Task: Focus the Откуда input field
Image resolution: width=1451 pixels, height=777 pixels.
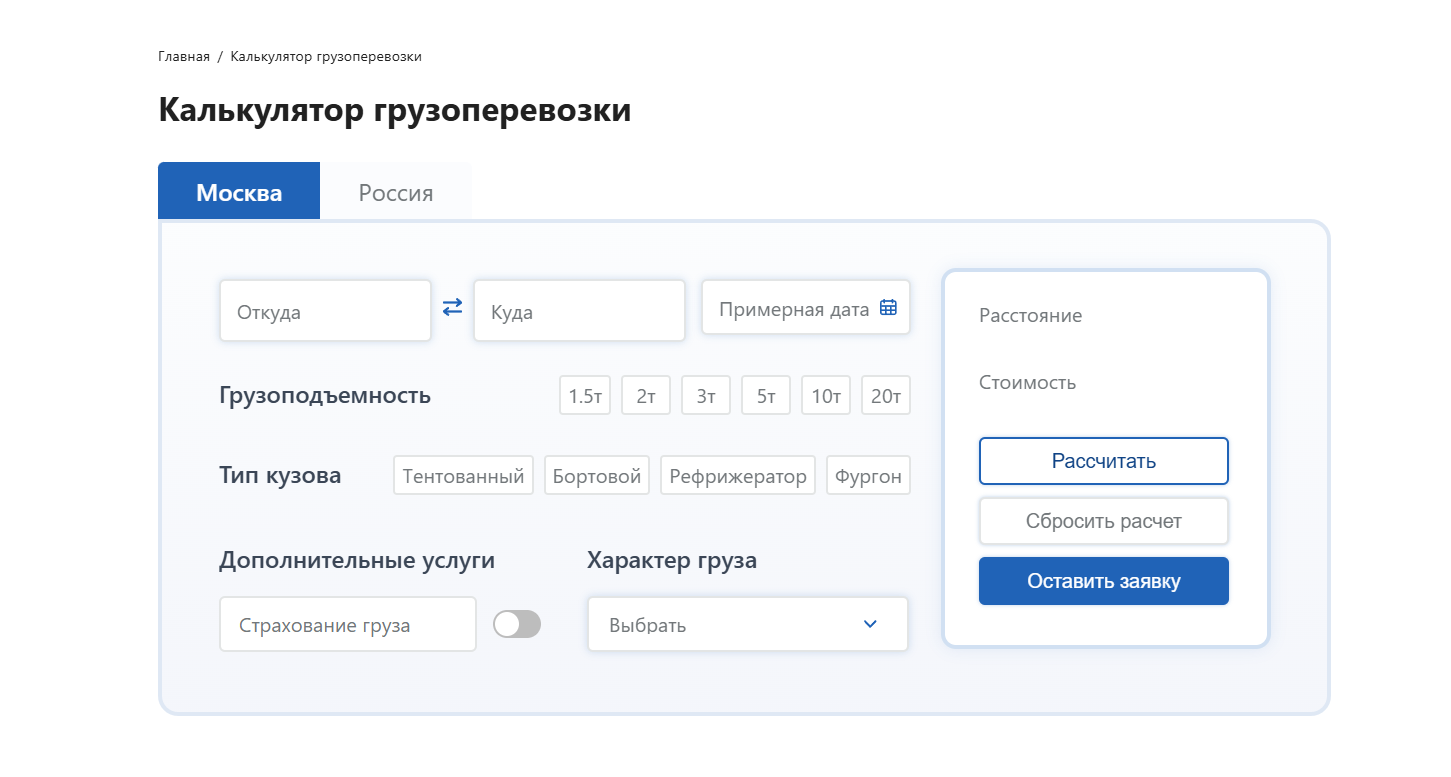Action: pos(325,312)
